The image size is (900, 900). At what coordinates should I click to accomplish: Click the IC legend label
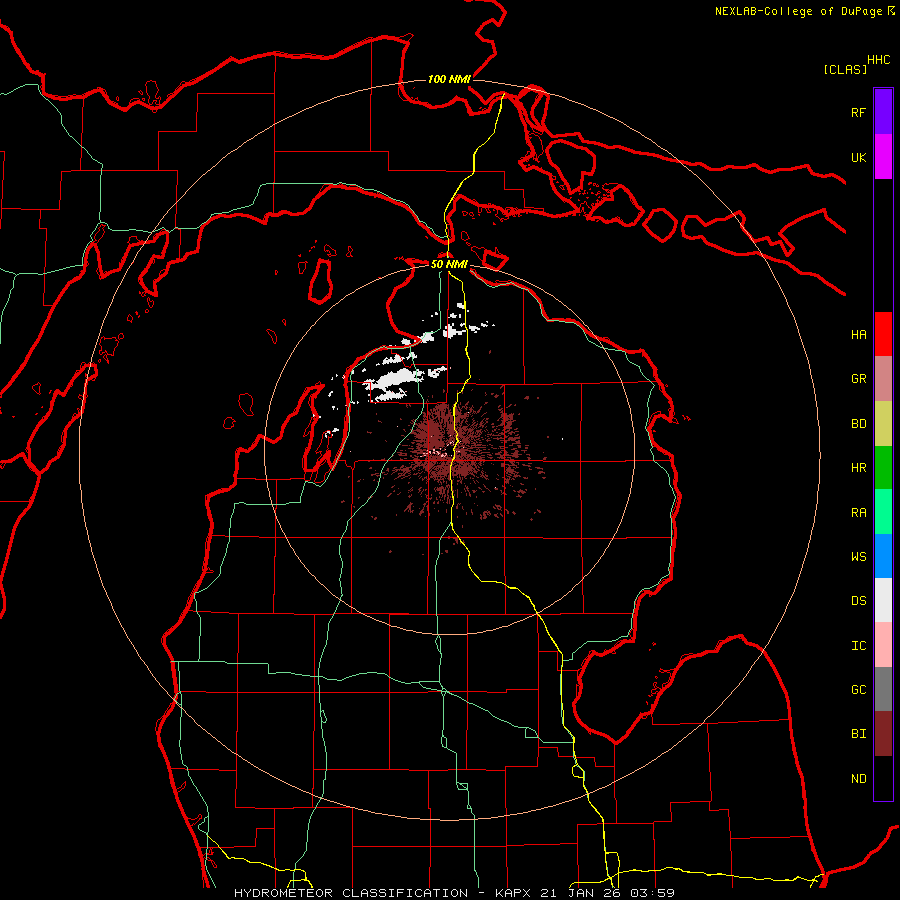(x=858, y=646)
